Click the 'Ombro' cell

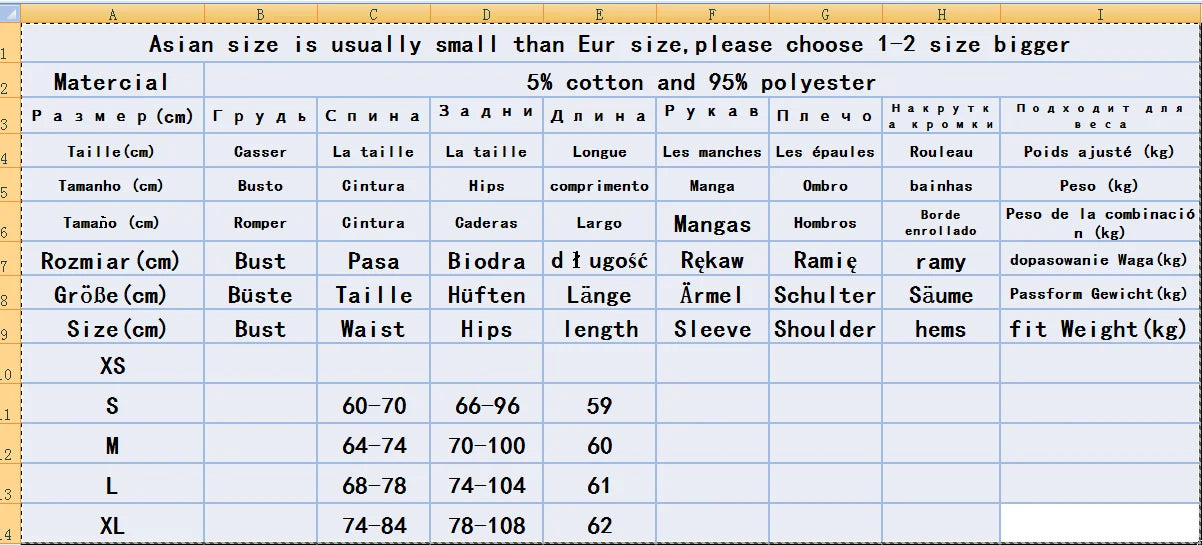coord(826,185)
